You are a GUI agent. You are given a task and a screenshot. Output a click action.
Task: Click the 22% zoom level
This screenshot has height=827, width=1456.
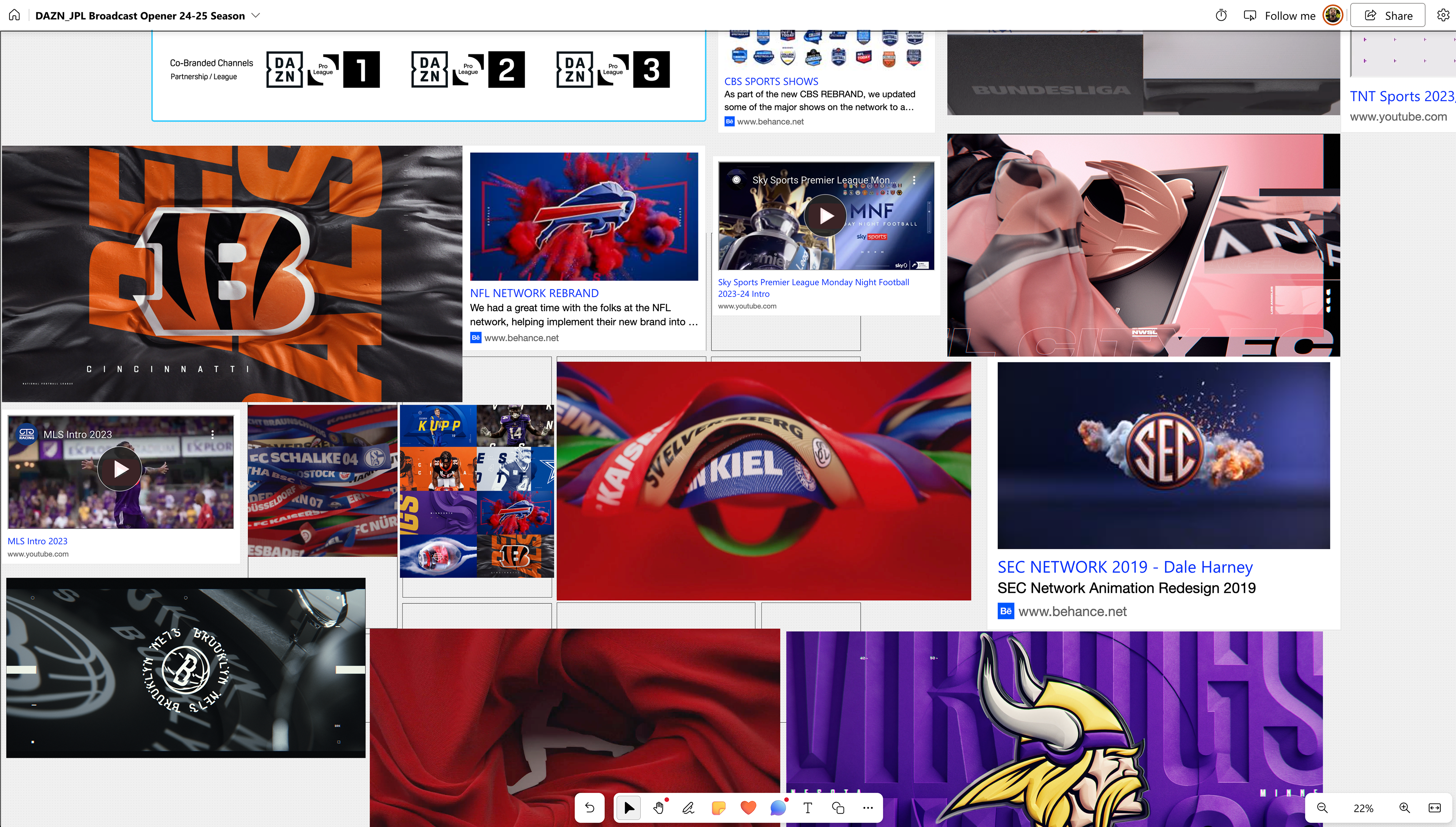click(1363, 808)
